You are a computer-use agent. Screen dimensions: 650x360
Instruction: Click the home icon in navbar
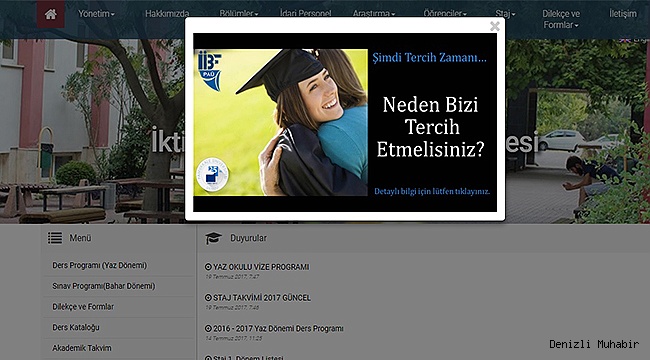tap(51, 14)
